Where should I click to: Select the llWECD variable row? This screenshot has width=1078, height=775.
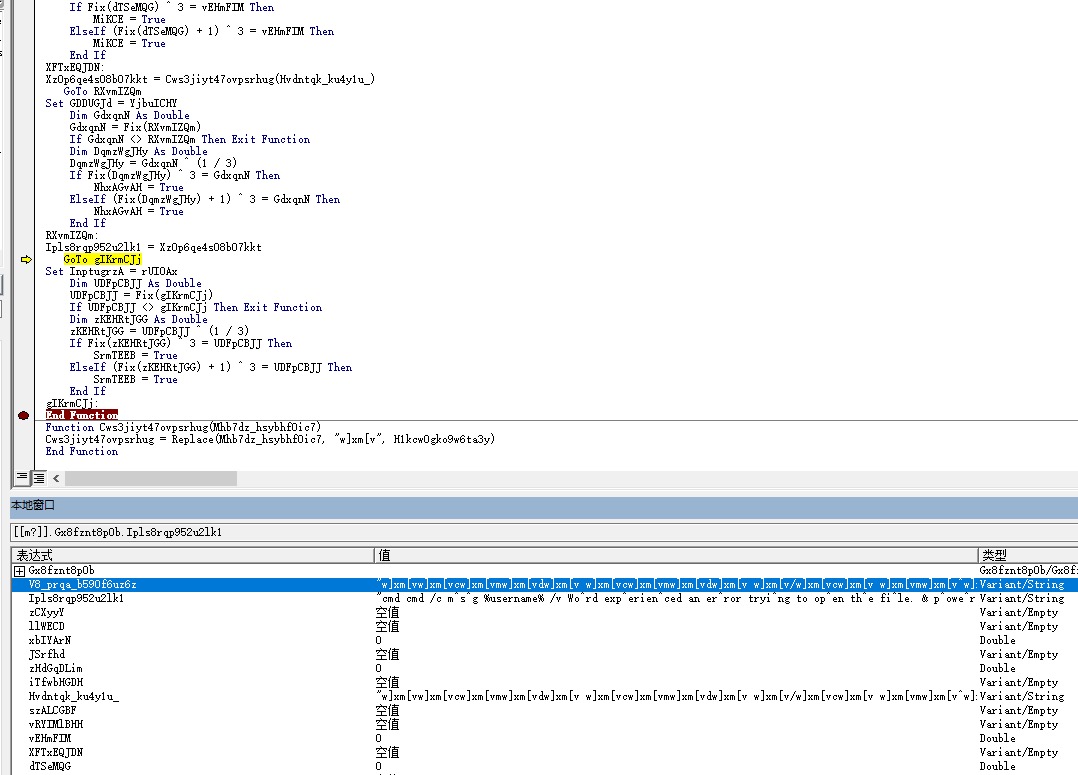[544, 626]
